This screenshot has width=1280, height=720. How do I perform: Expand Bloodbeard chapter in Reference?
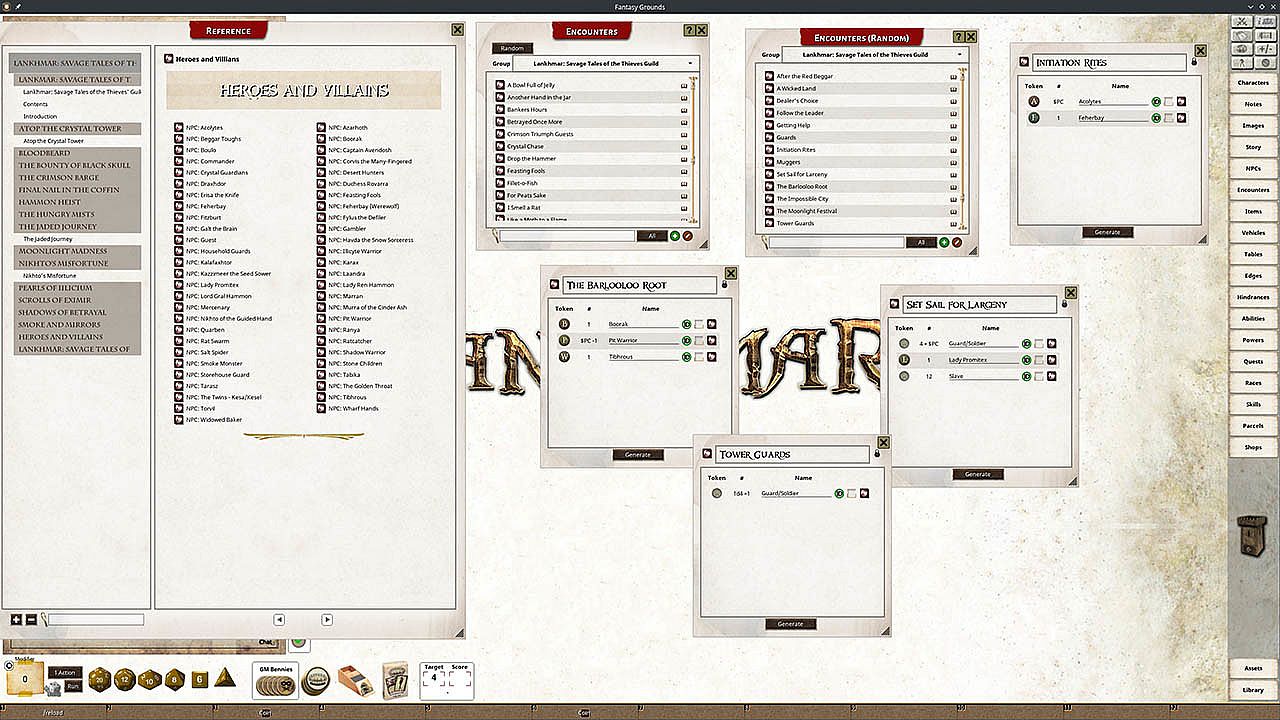[76, 153]
